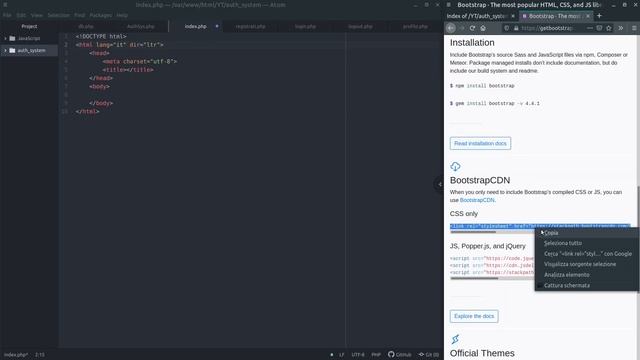Switch to the register.php editor tab
Screen dimensions: 640x360
(x=250, y=26)
